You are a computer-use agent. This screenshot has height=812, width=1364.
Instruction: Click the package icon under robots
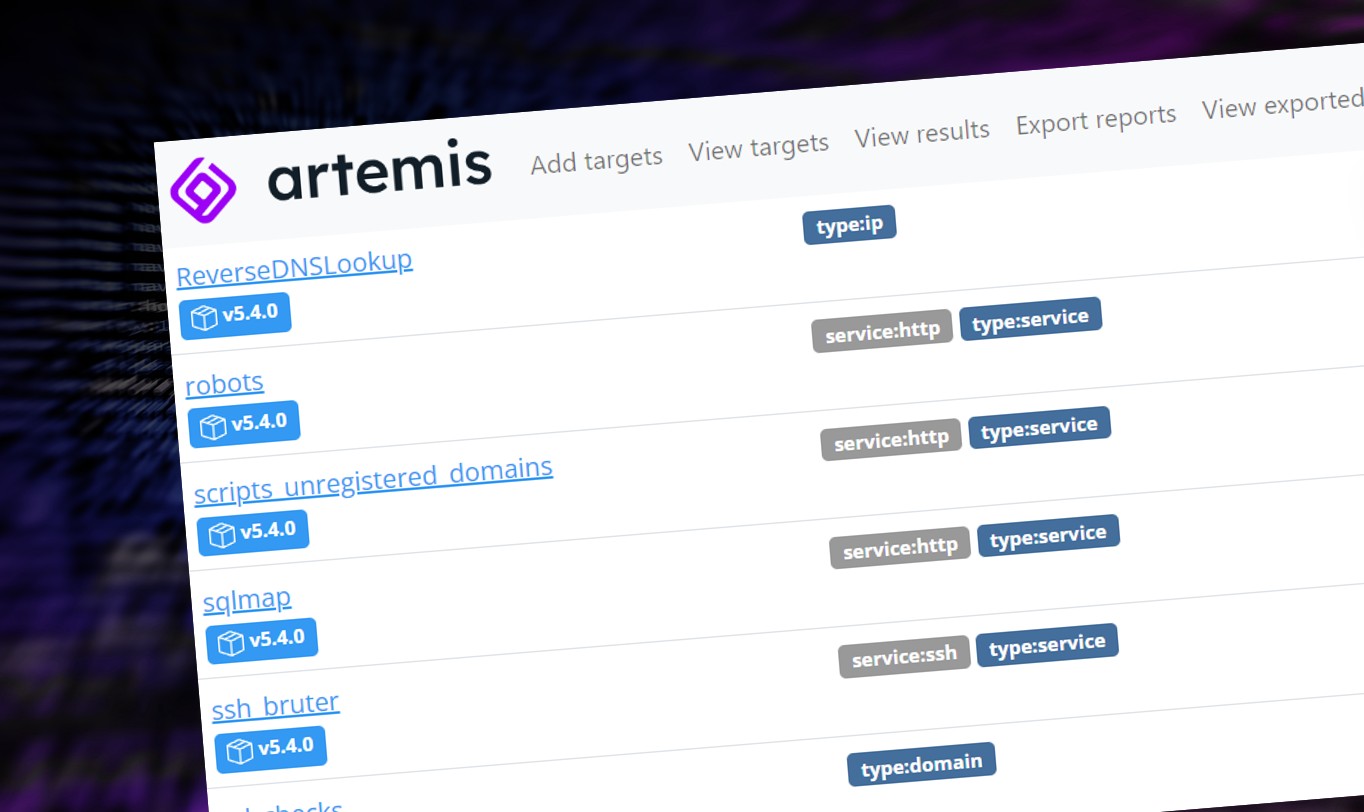214,427
